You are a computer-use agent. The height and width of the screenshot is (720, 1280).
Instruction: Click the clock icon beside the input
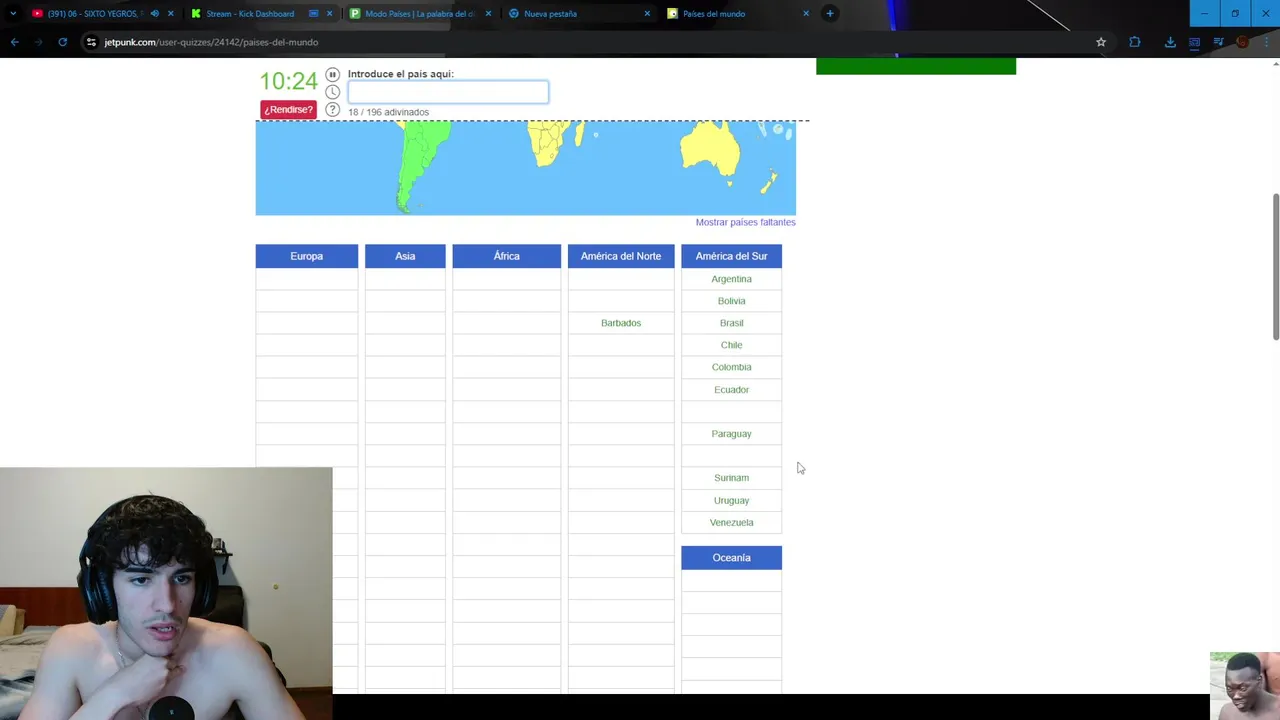333,92
